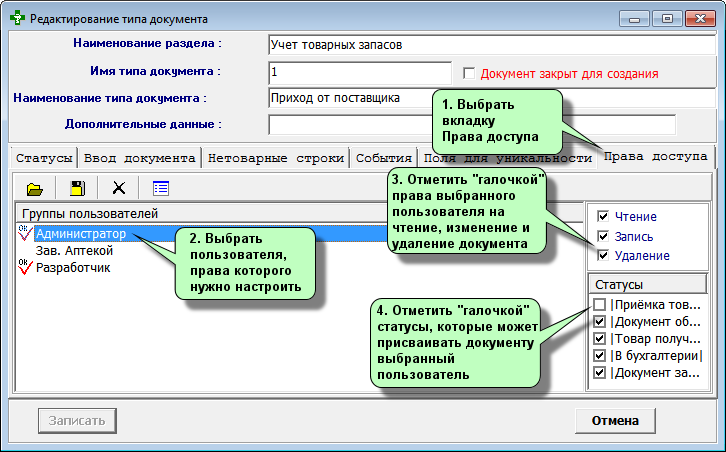Click the Статусы list header

648,284
